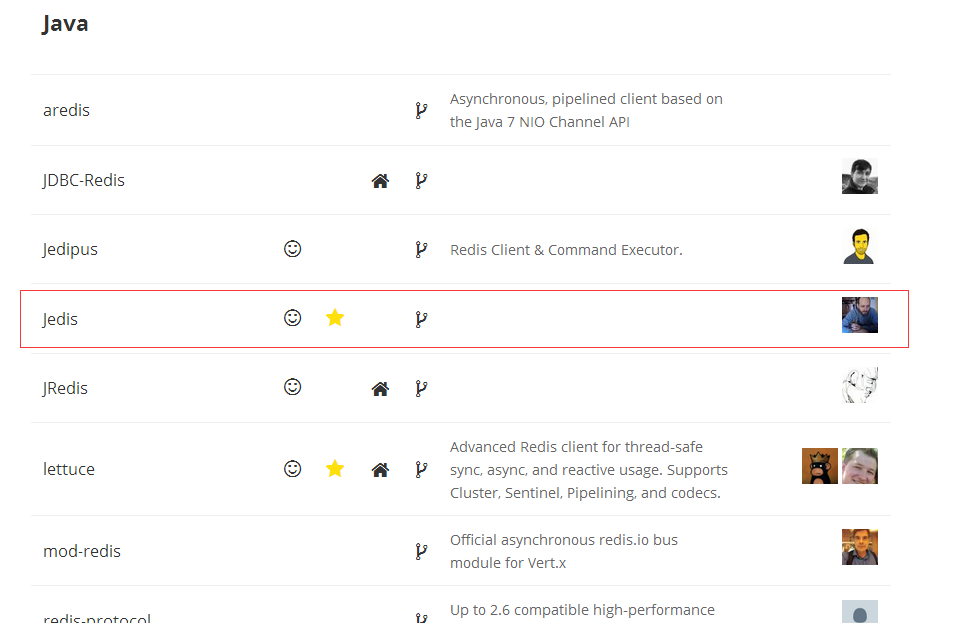Click the Jedipus author cartoon avatar
976x623 pixels.
click(x=858, y=247)
